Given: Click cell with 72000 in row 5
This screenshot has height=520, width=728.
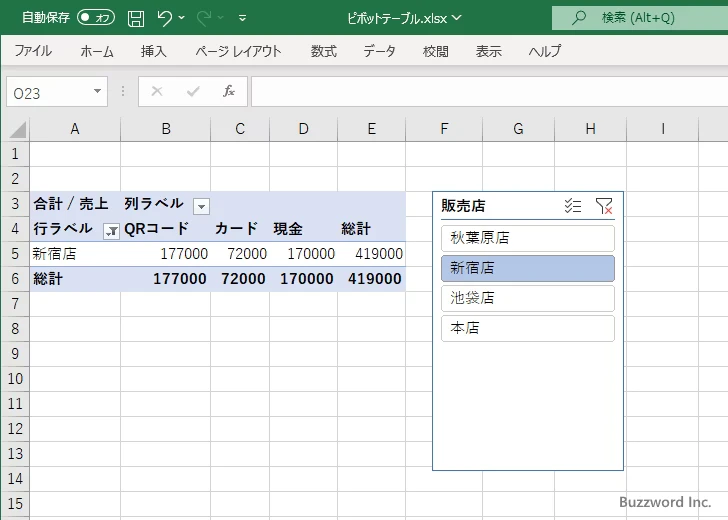Looking at the screenshot, I should pos(240,254).
